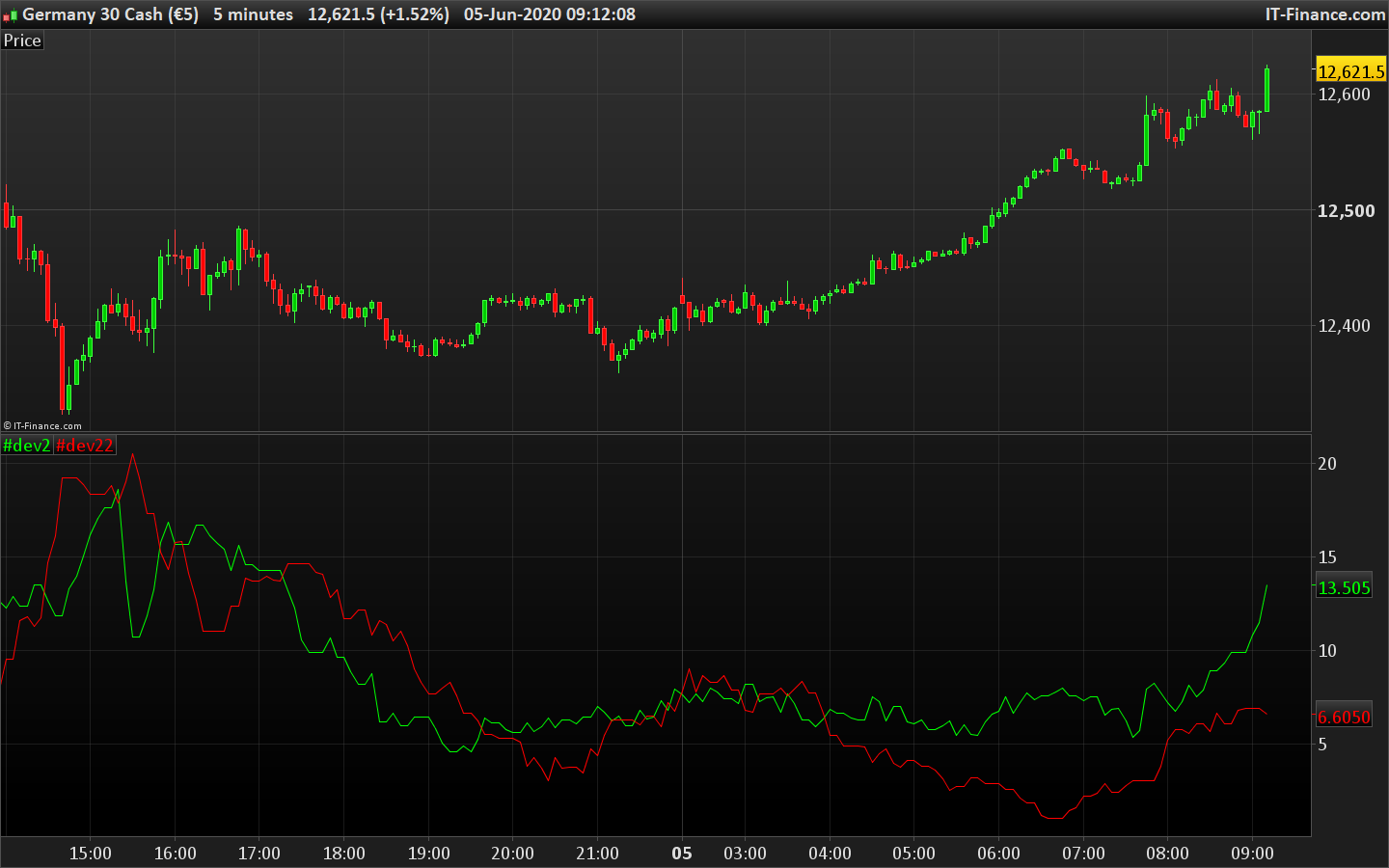Click the 06:00 time axis label
This screenshot has height=868, width=1389.
[998, 854]
